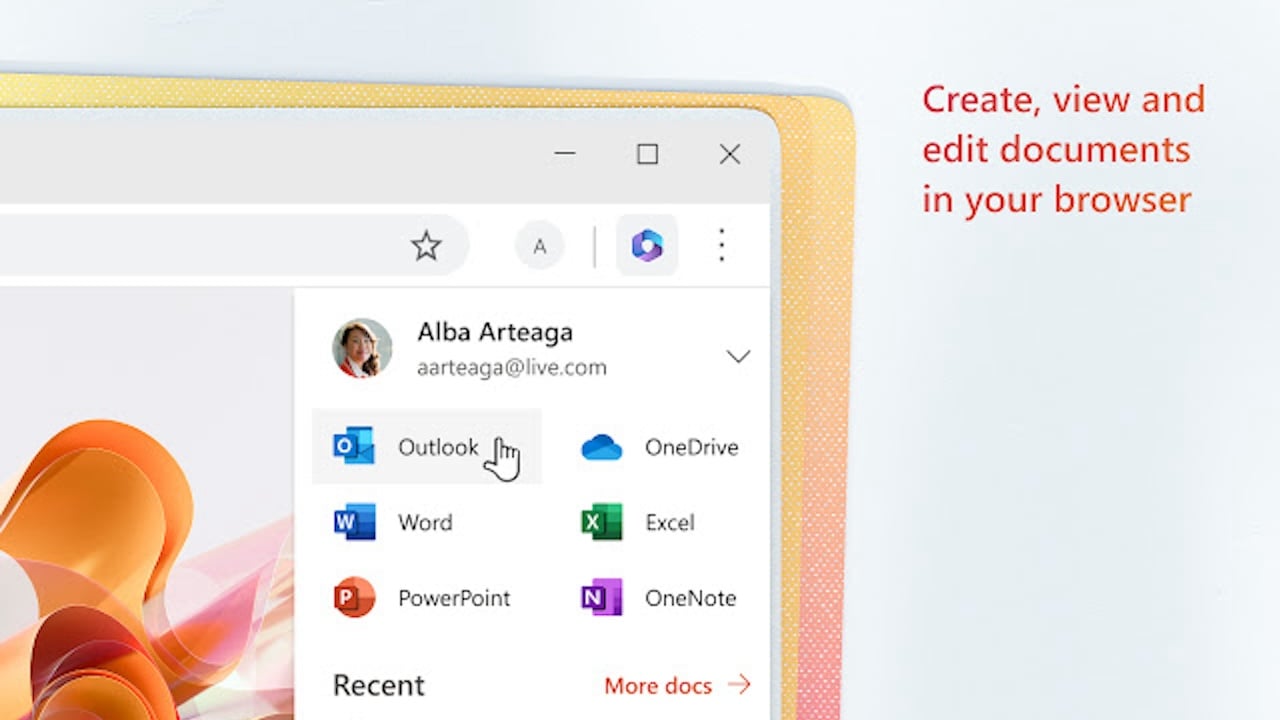The height and width of the screenshot is (720, 1280).
Task: Launch OneDrive
Action: tap(691, 447)
